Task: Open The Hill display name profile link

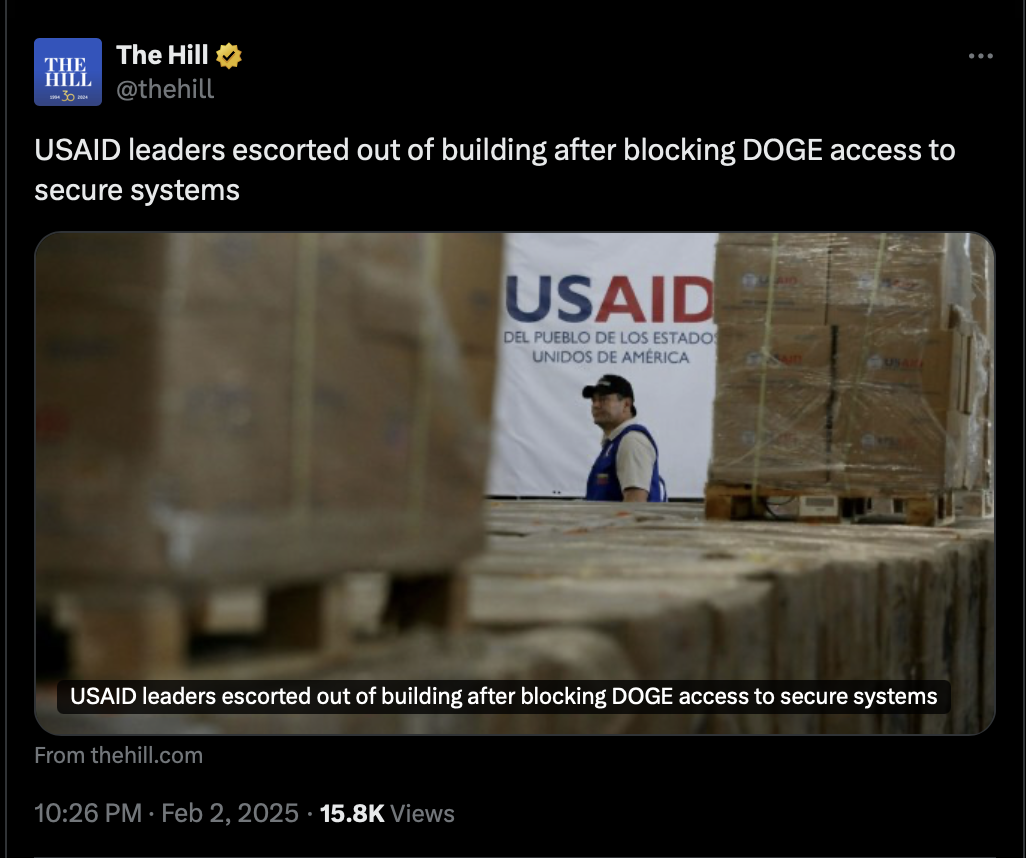Action: 162,56
